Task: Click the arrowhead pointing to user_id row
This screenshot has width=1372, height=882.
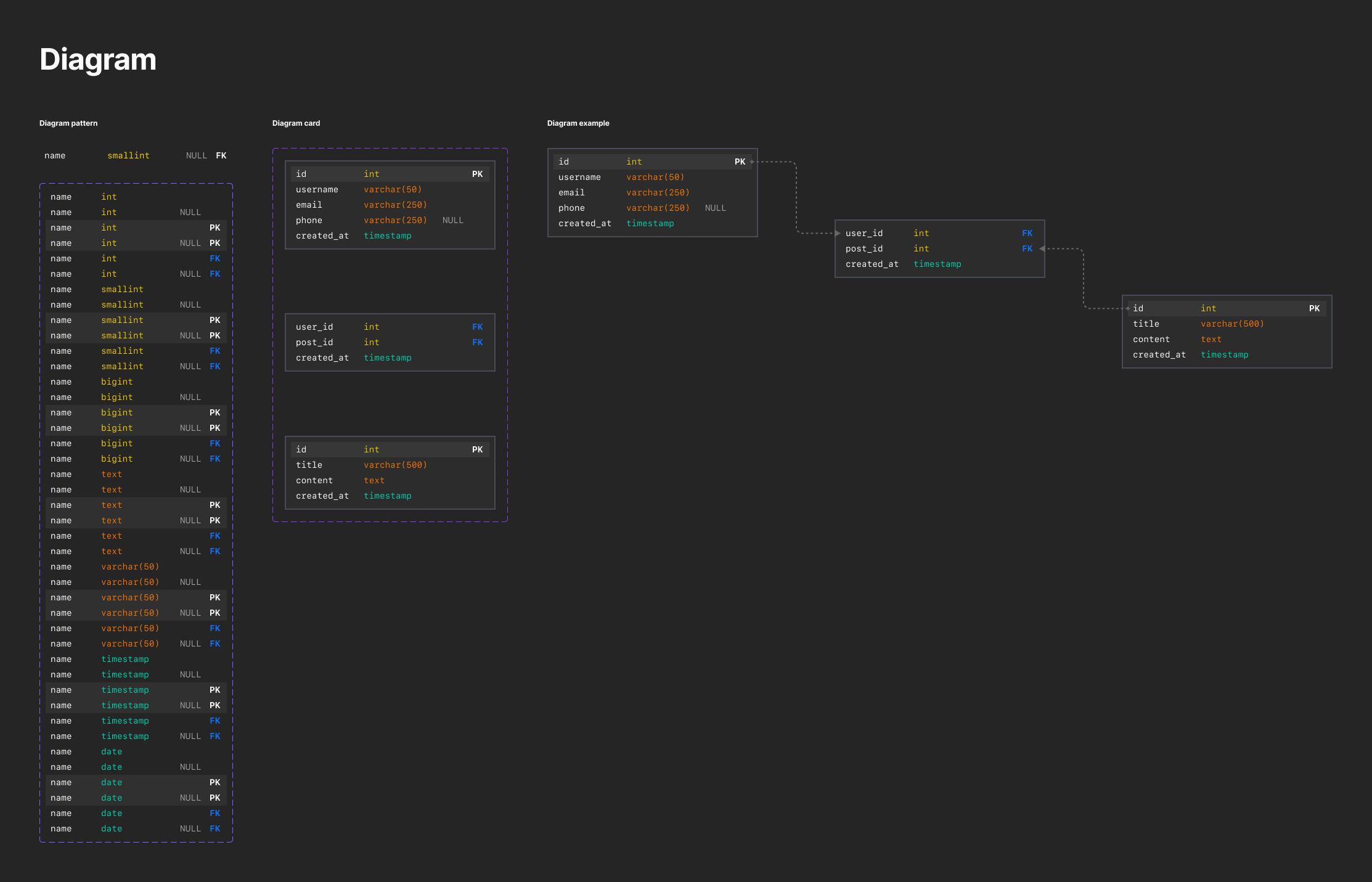Action: 838,233
